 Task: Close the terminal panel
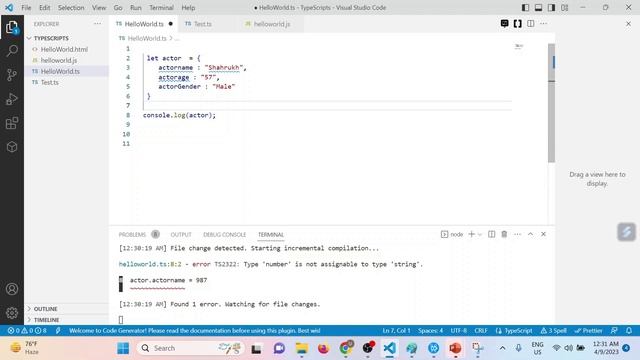point(543,234)
